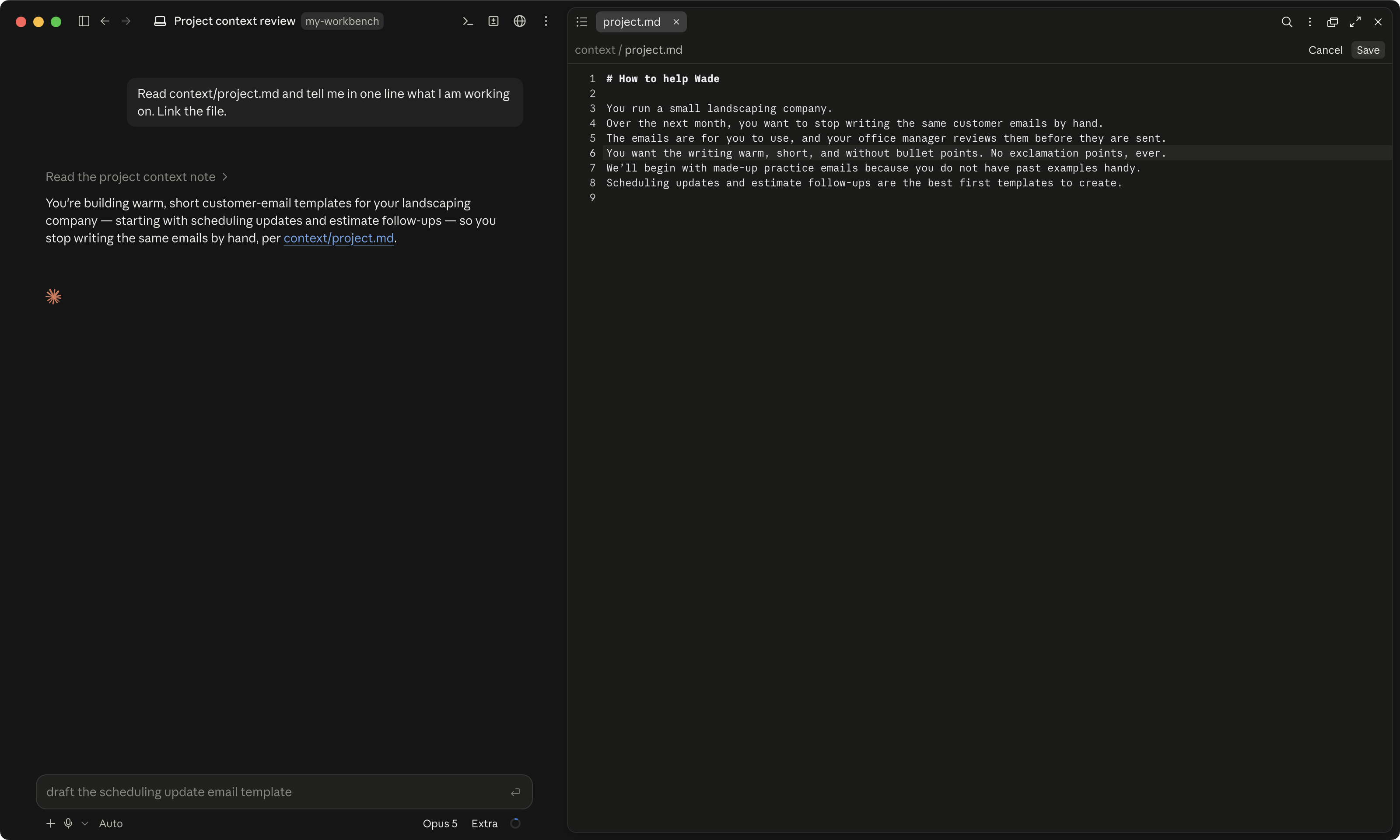This screenshot has width=1400, height=840.
Task: Click line number 9 in the gutter
Action: [x=592, y=198]
